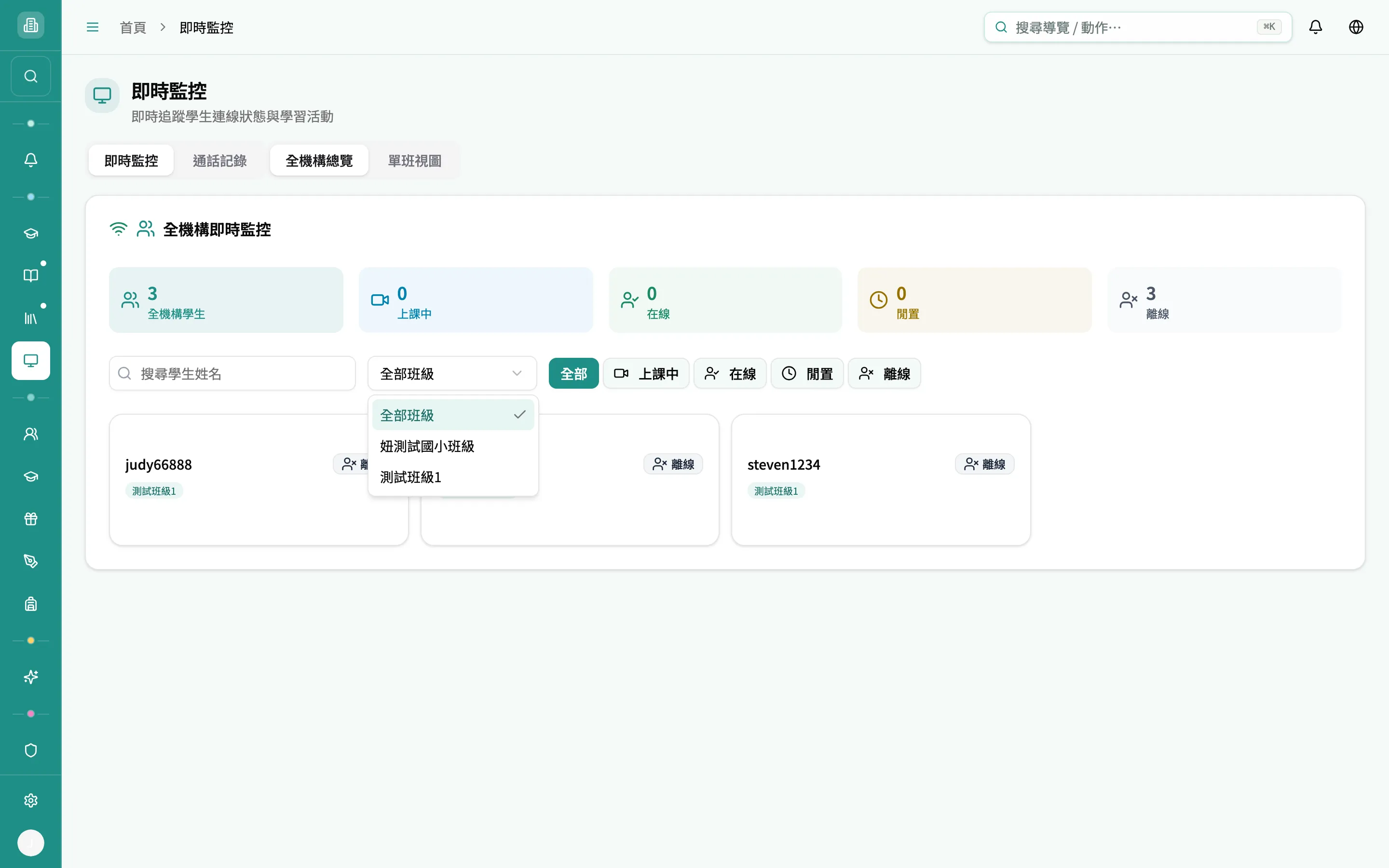This screenshot has width=1389, height=868.
Task: Click 離線 badge on the middle card
Action: (673, 464)
